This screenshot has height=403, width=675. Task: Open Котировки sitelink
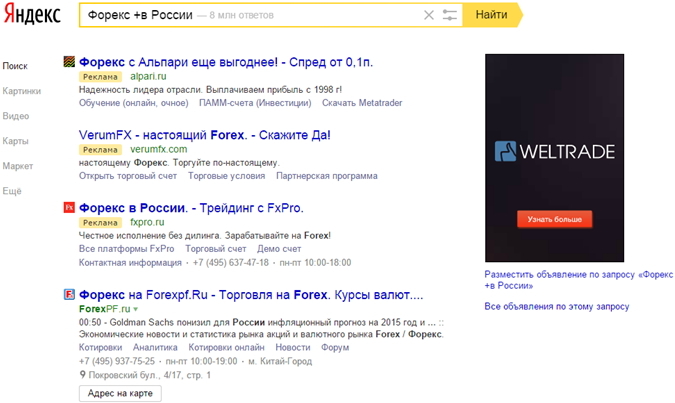pyautogui.click(x=100, y=347)
